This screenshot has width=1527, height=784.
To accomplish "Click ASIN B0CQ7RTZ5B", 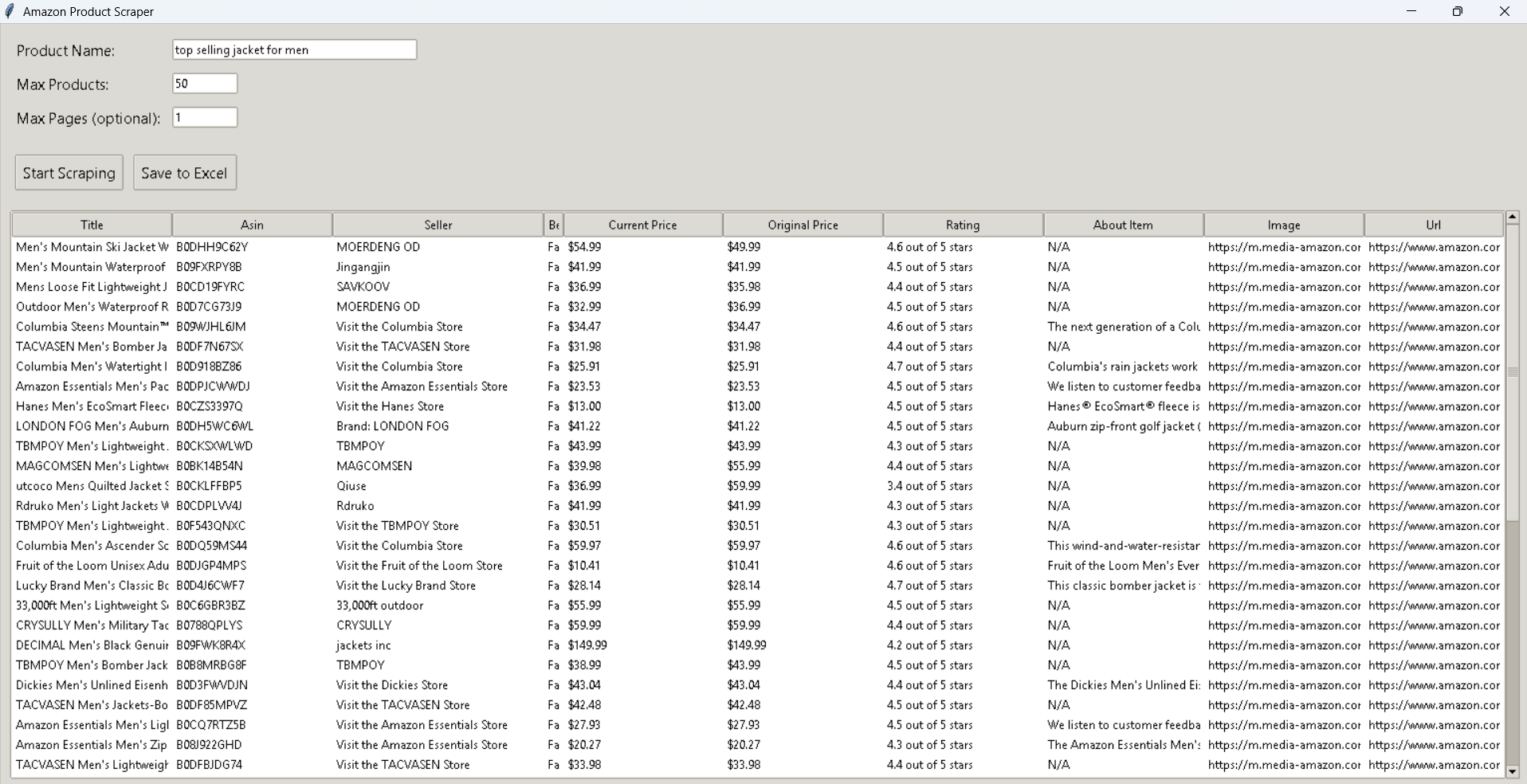I will pos(210,725).
